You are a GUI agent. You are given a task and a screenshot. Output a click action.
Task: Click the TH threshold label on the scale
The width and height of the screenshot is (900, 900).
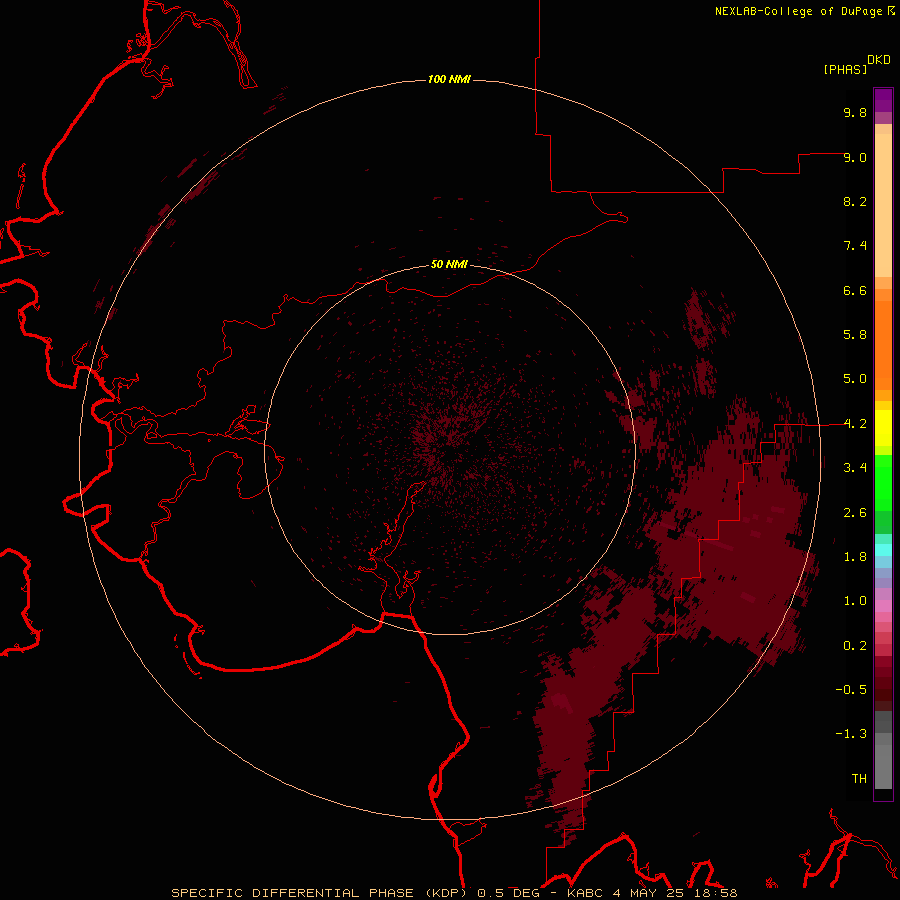[x=859, y=779]
